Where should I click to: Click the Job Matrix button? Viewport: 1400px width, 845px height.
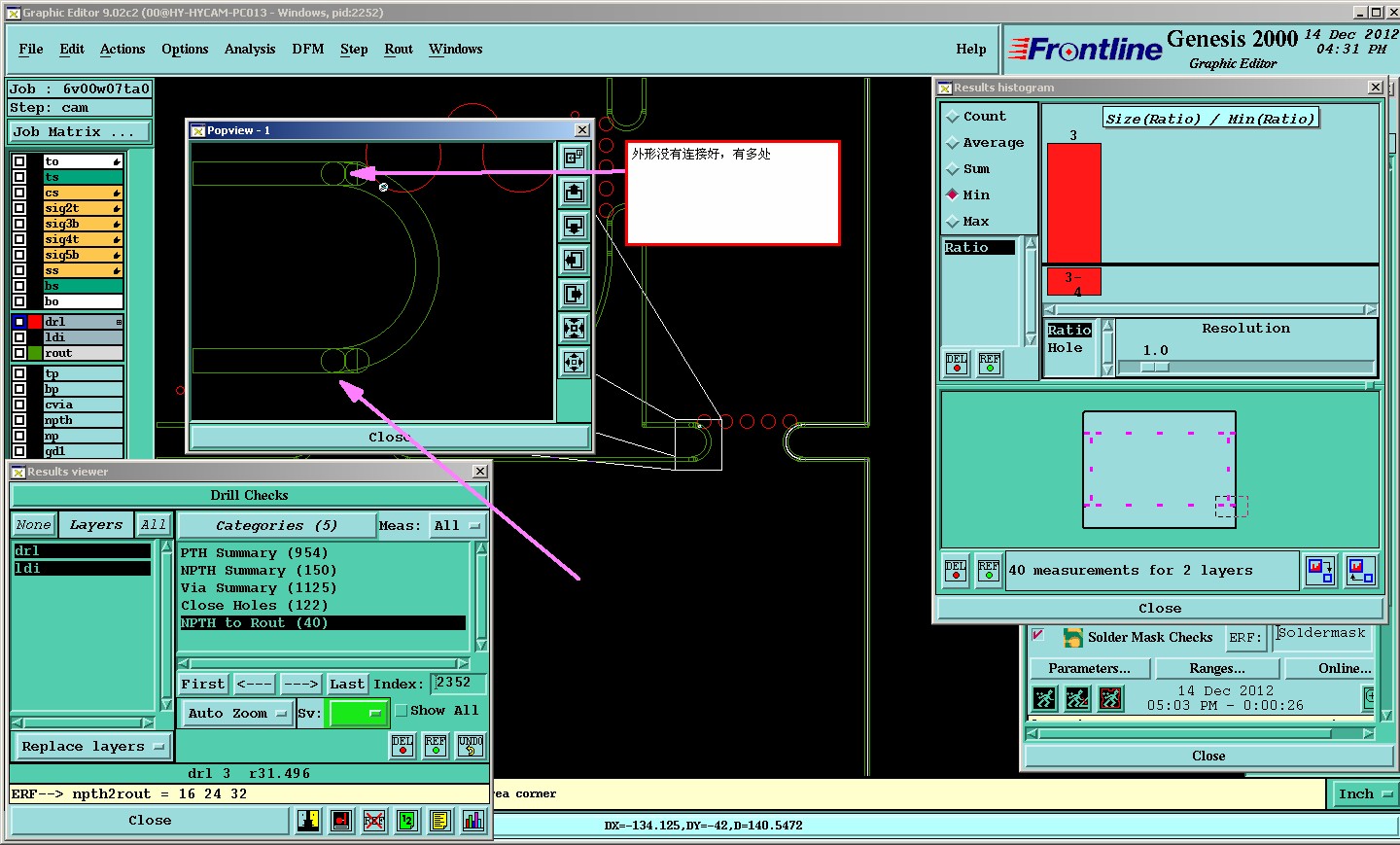pyautogui.click(x=80, y=132)
